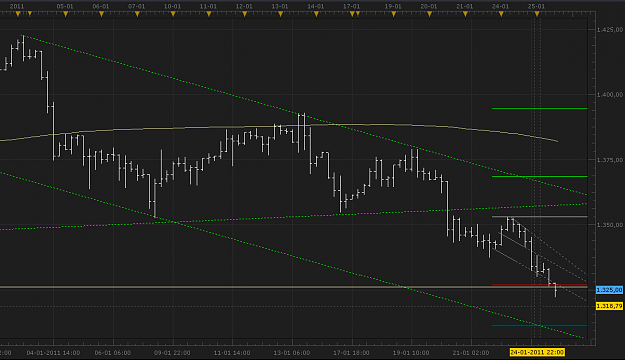Screen dimensions: 625x360
Task: Click the orange triangle below 14-01
Action: pos(316,14)
